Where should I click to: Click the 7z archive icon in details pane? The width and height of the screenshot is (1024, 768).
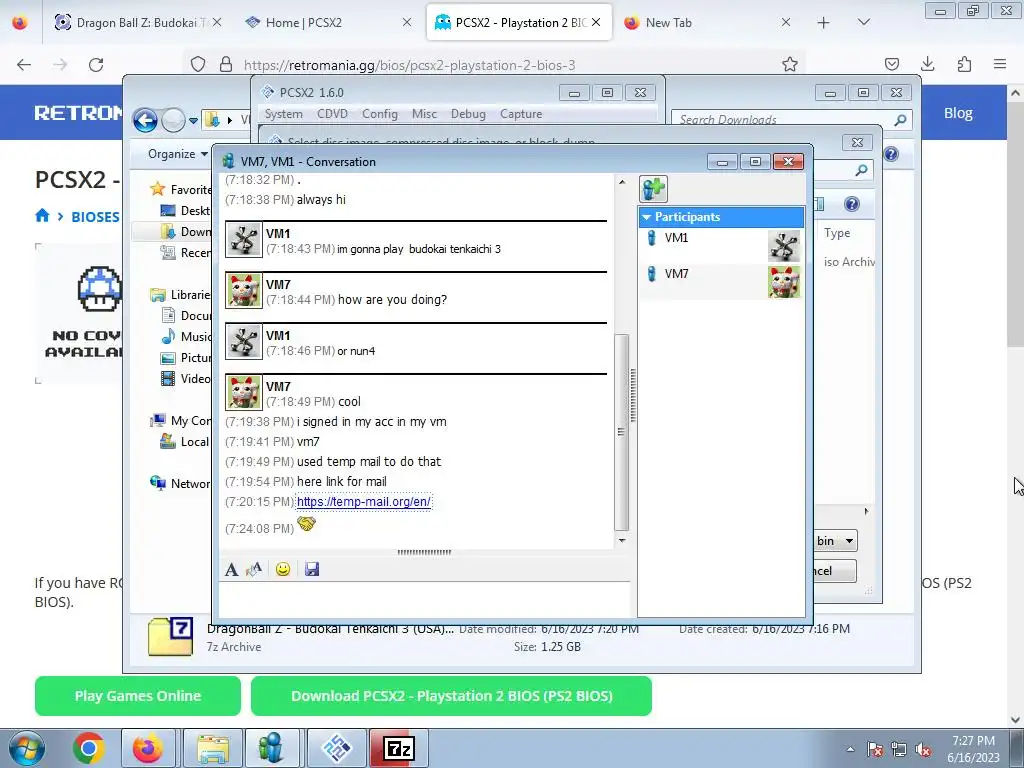pyautogui.click(x=170, y=636)
